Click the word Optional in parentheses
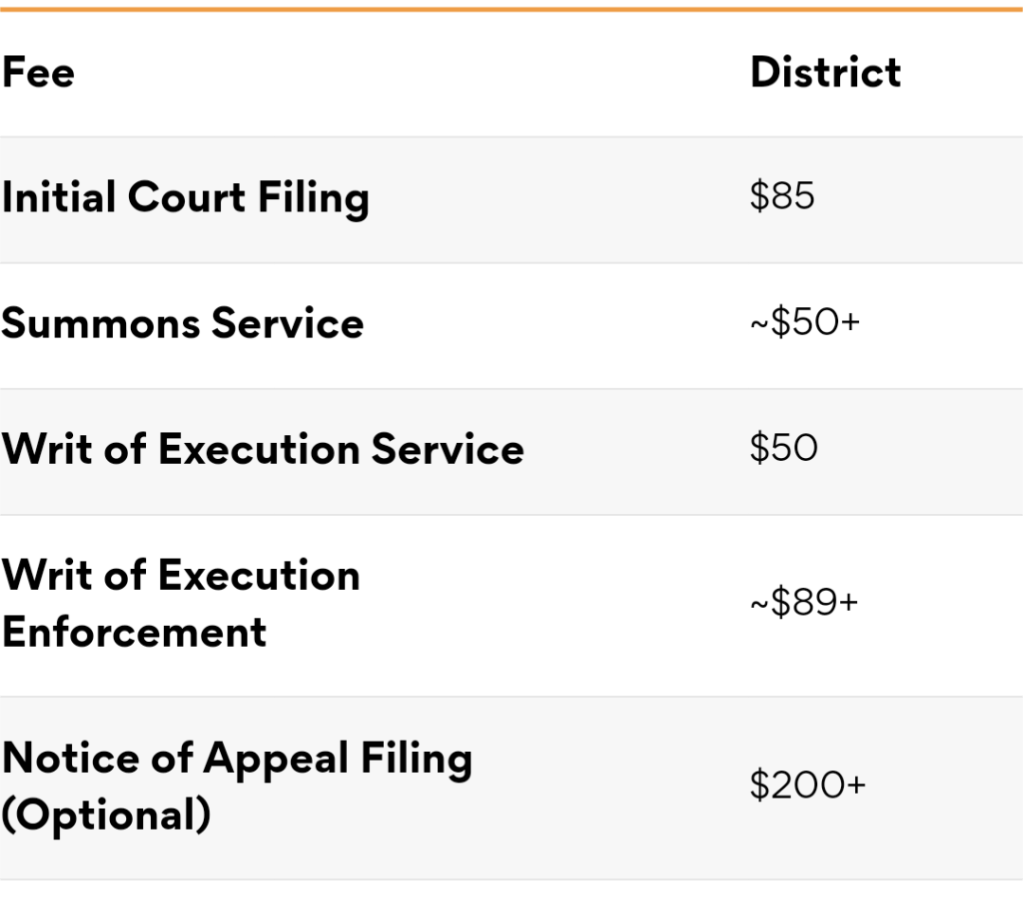This screenshot has height=917, width=1023. [106, 815]
